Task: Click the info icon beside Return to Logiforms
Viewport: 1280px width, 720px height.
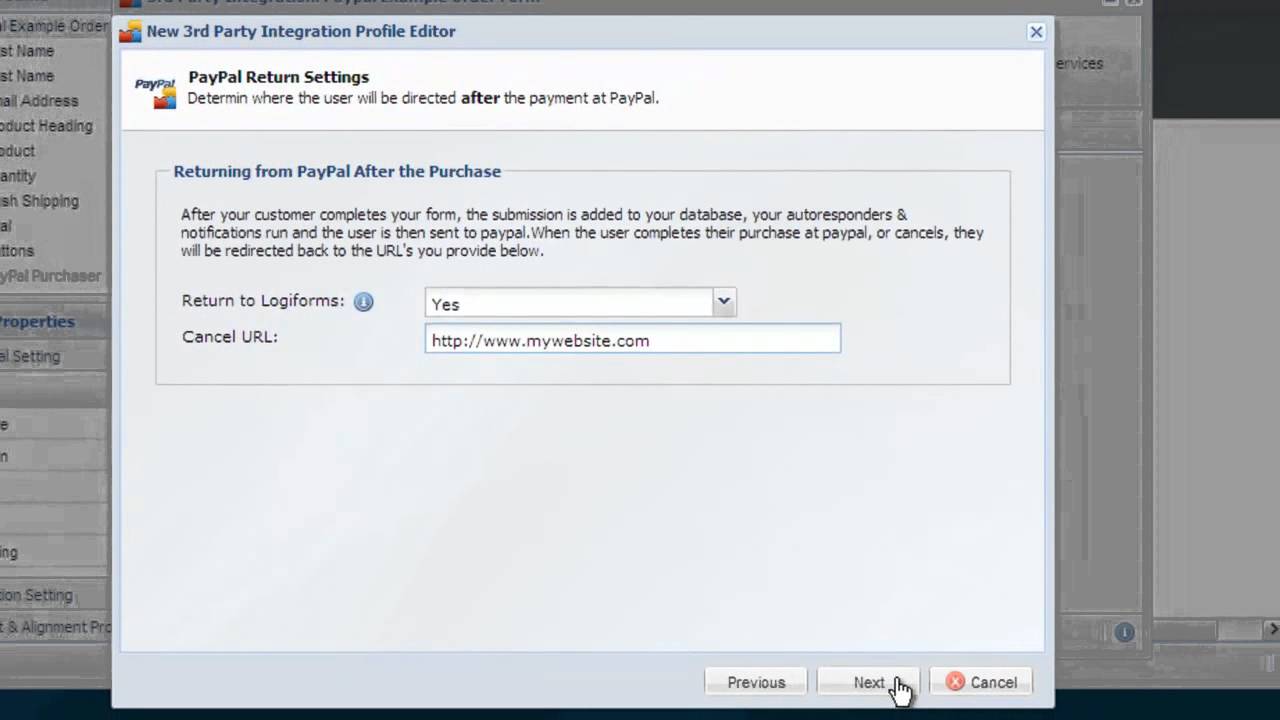Action: pos(363,302)
